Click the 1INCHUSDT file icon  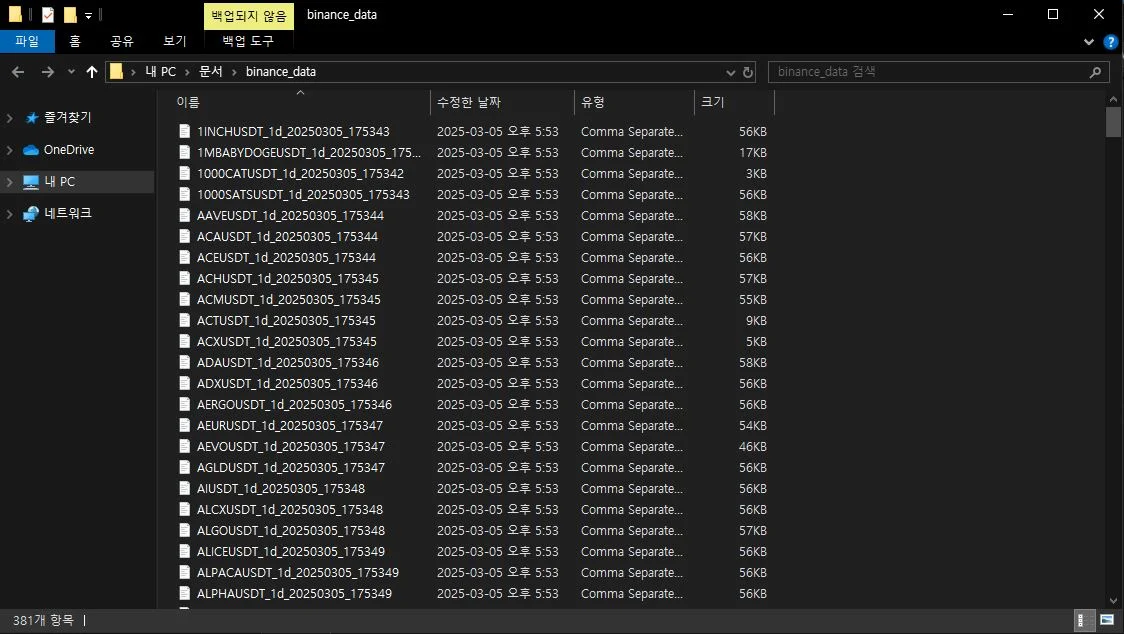click(184, 131)
